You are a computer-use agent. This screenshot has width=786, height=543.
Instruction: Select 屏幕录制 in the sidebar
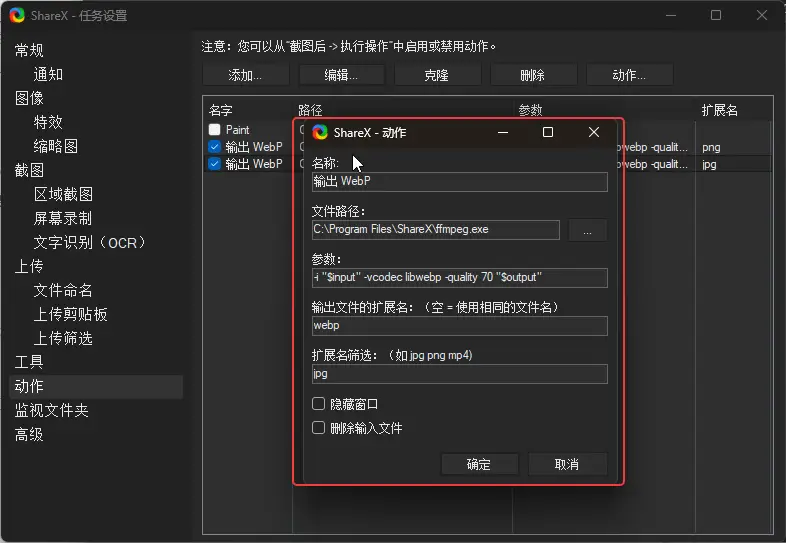click(x=63, y=219)
